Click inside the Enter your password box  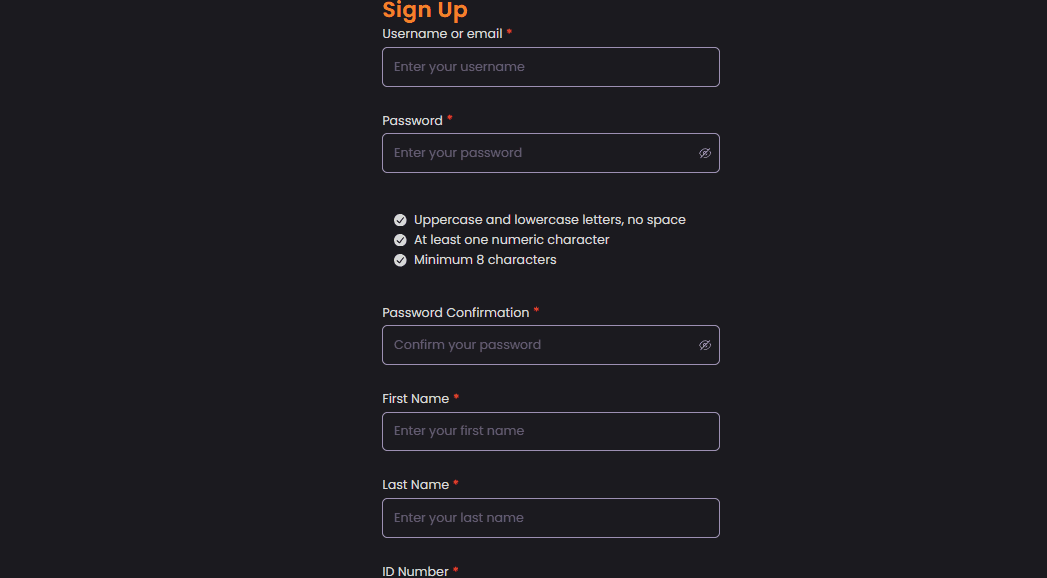540,152
